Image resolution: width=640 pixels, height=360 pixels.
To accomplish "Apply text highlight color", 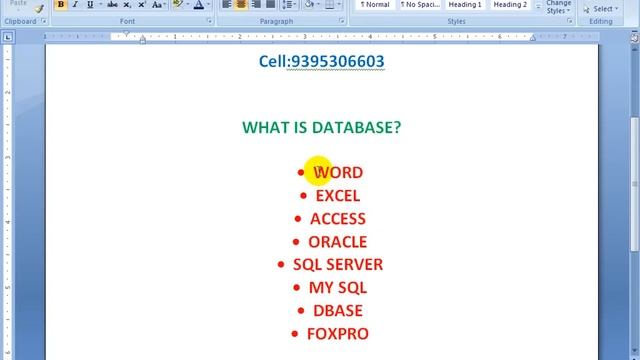I will click(x=178, y=4).
